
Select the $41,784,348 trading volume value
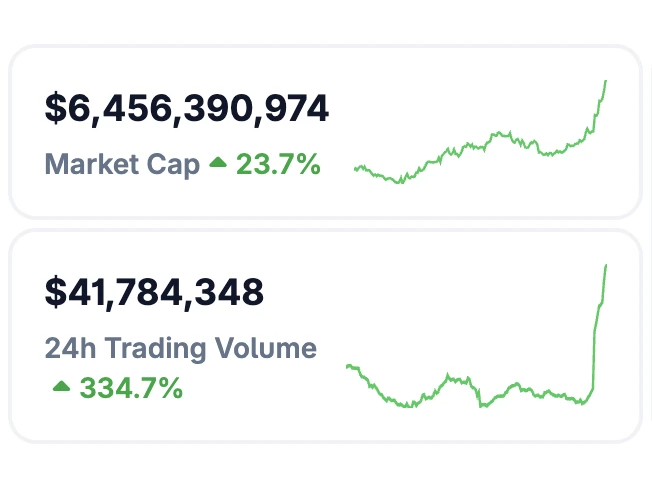154,292
